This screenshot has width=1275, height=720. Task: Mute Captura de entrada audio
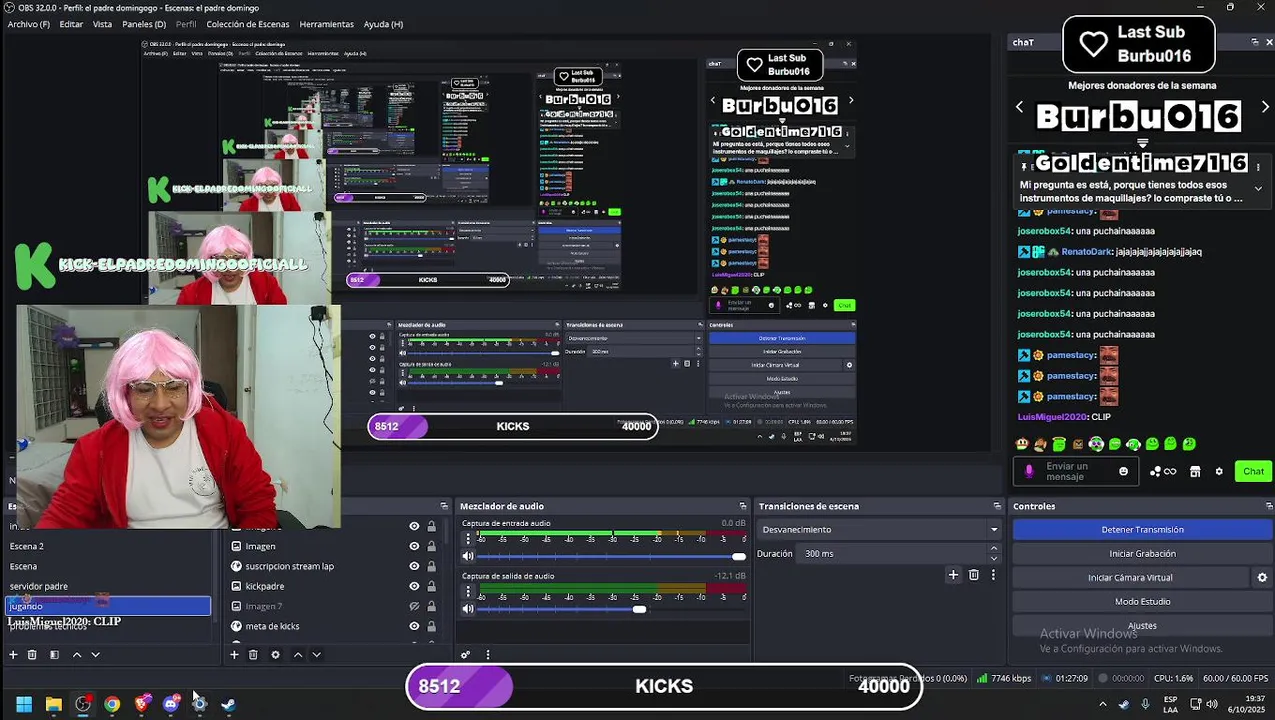coord(467,556)
